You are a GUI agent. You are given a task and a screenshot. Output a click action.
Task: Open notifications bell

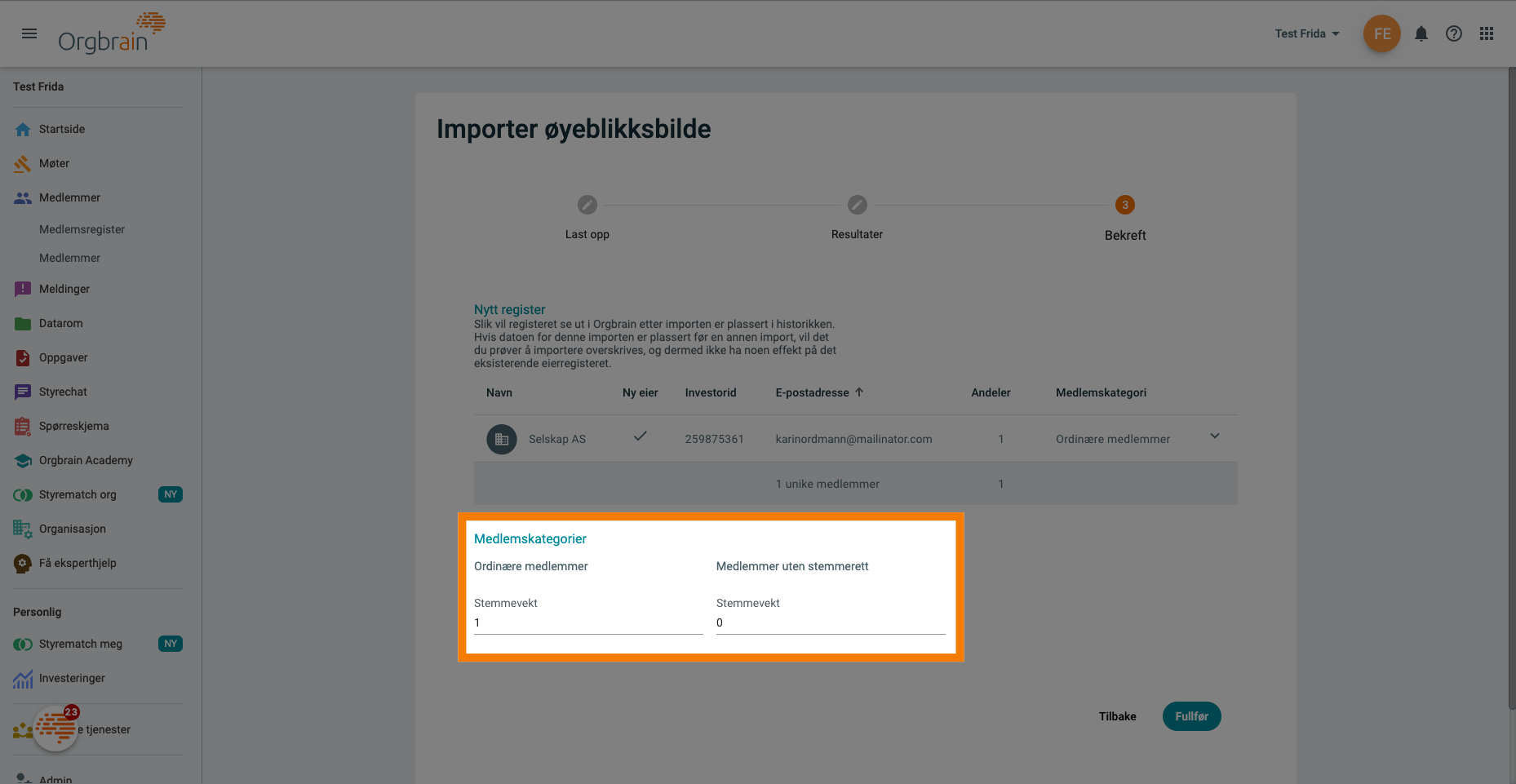coord(1421,33)
